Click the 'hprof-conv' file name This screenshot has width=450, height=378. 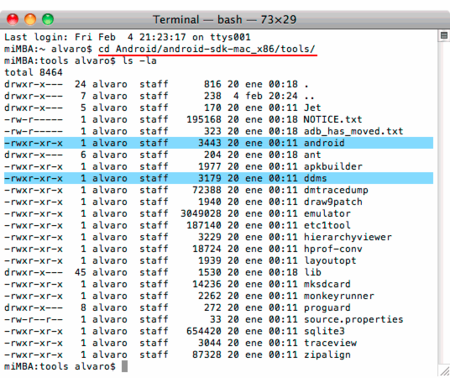333,249
